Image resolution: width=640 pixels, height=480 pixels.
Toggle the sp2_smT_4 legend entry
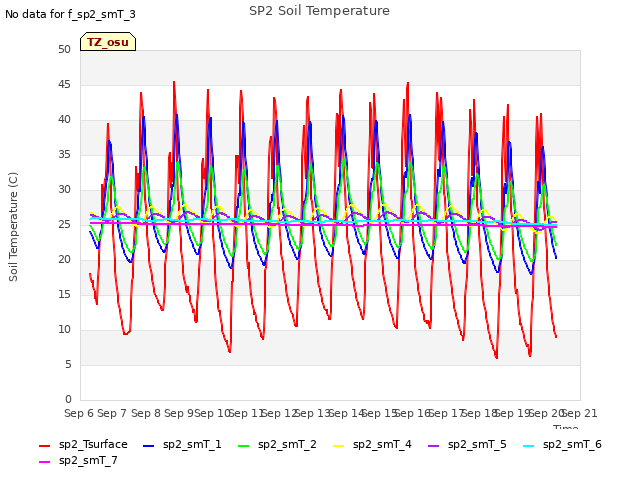tap(372, 444)
